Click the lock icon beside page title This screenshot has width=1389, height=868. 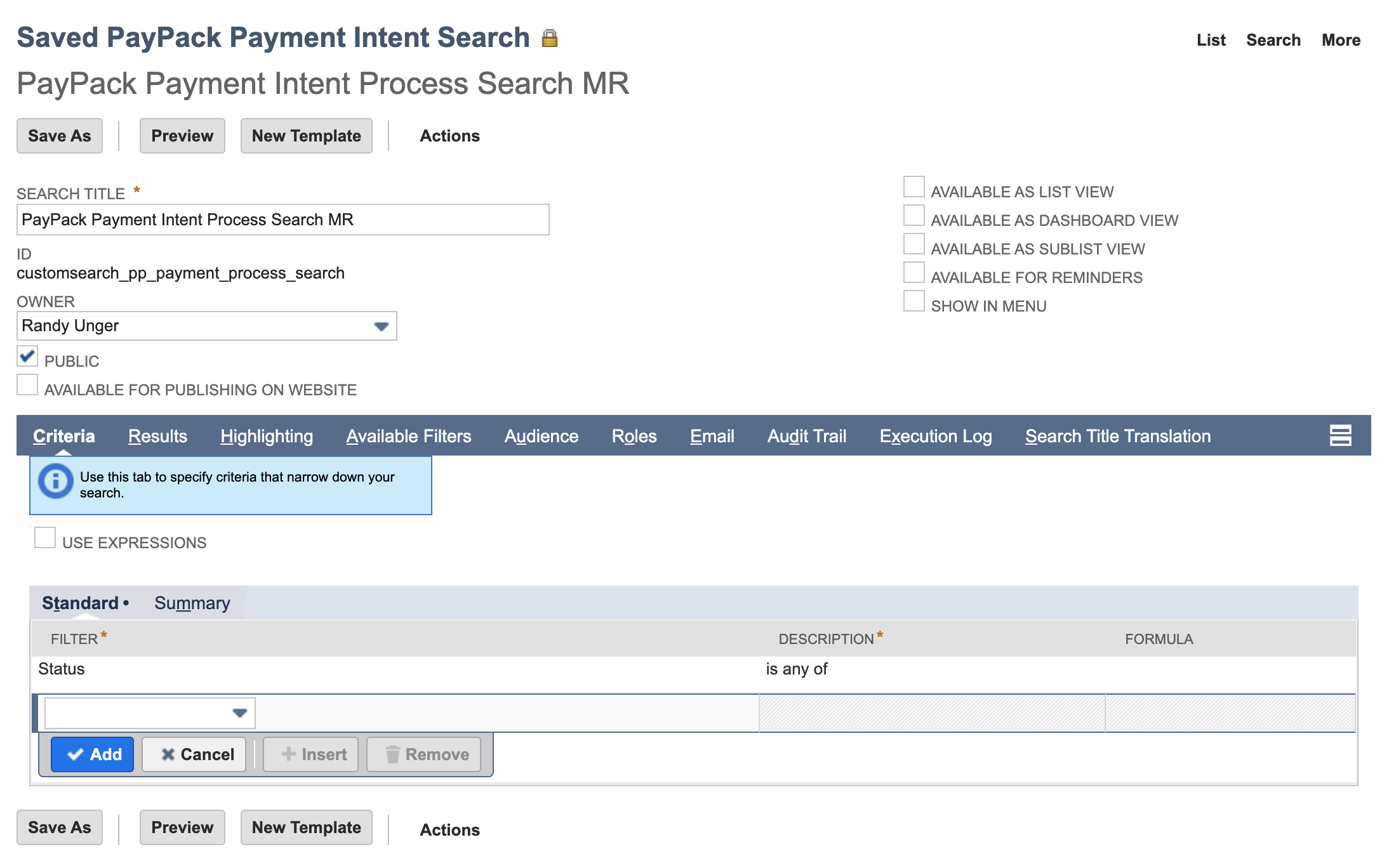[x=550, y=39]
